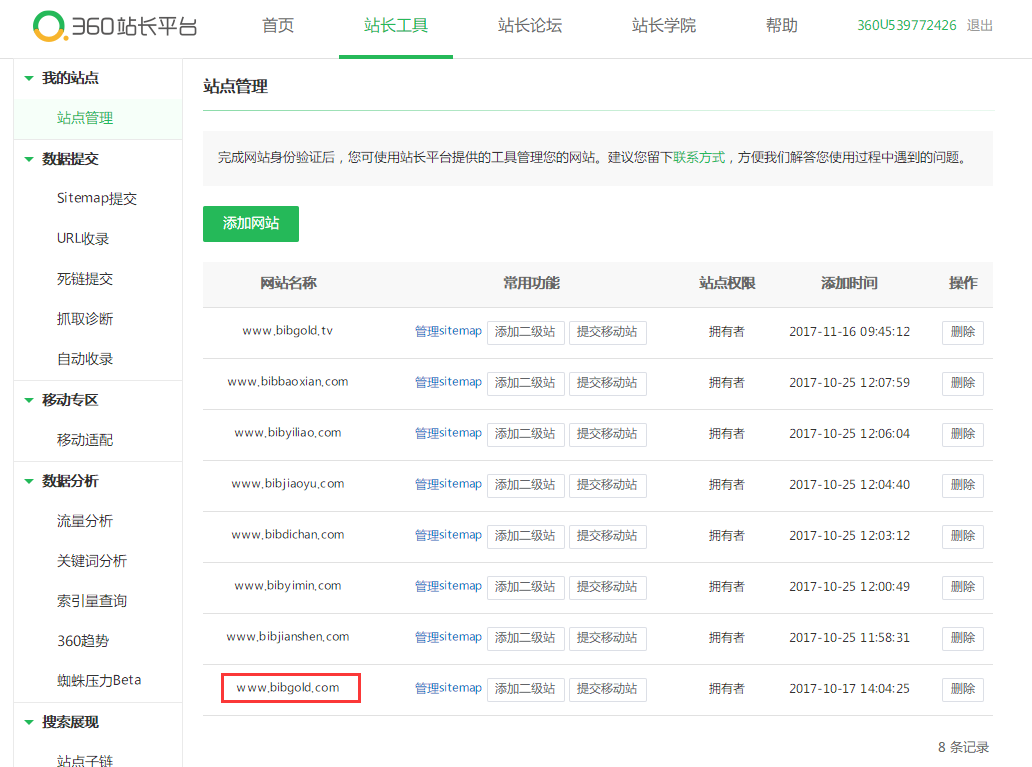Click the green 添加网站 button
1032x767 pixels.
tap(250, 224)
